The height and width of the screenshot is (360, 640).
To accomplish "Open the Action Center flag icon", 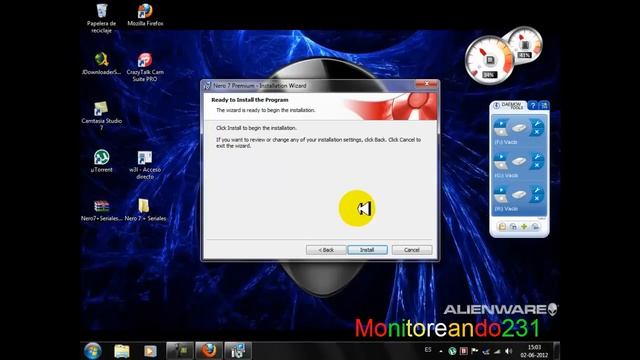I will point(475,351).
